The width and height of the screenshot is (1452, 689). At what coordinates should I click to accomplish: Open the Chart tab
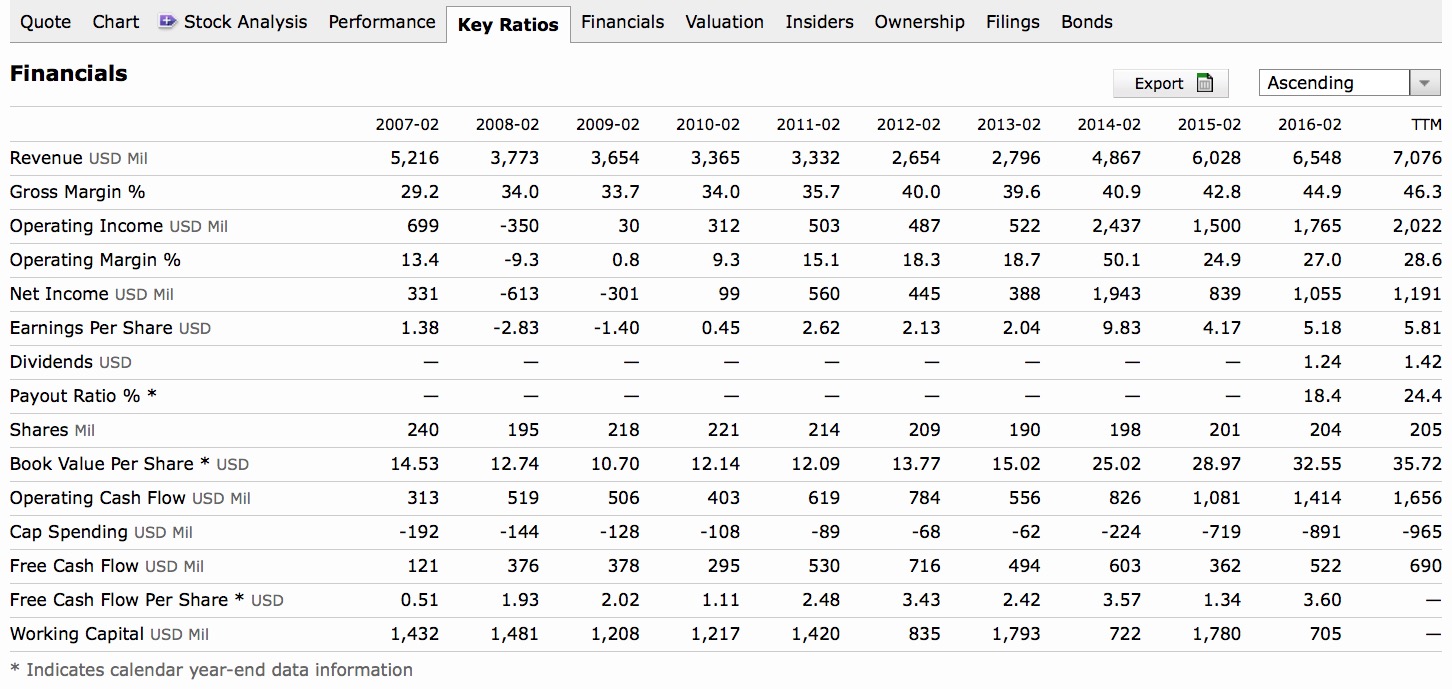116,22
